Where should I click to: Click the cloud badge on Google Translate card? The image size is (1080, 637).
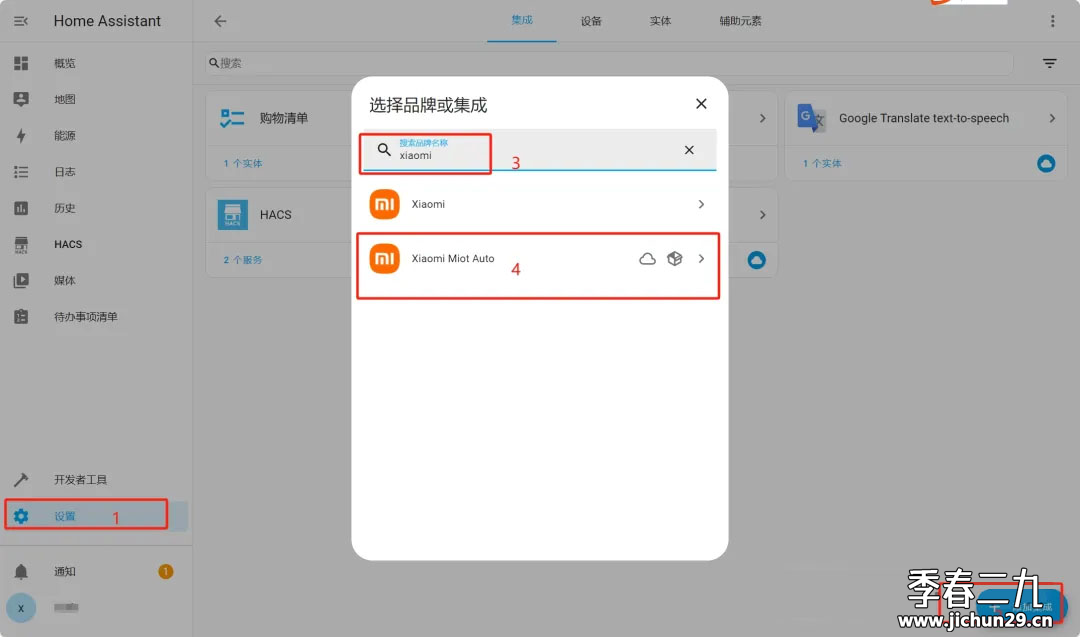click(x=1046, y=163)
